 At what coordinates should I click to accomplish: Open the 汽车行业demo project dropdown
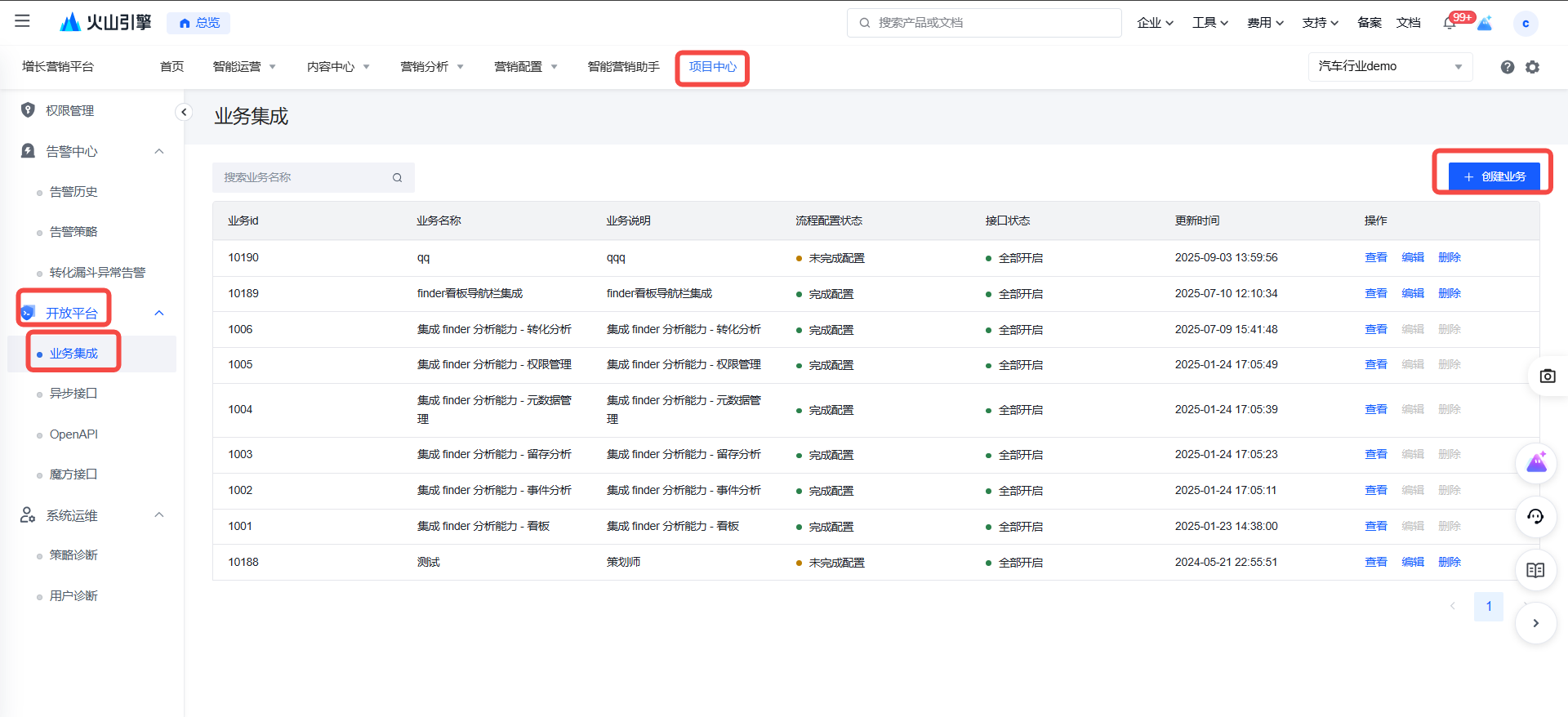point(1390,67)
